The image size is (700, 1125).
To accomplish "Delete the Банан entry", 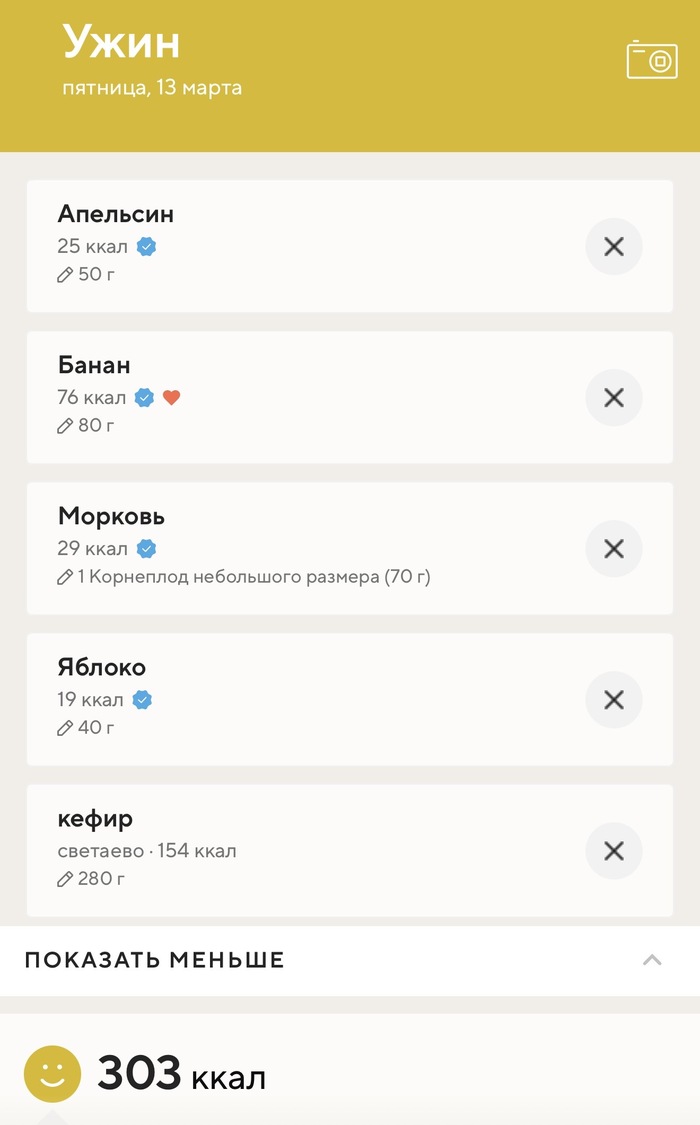I will coord(613,397).
